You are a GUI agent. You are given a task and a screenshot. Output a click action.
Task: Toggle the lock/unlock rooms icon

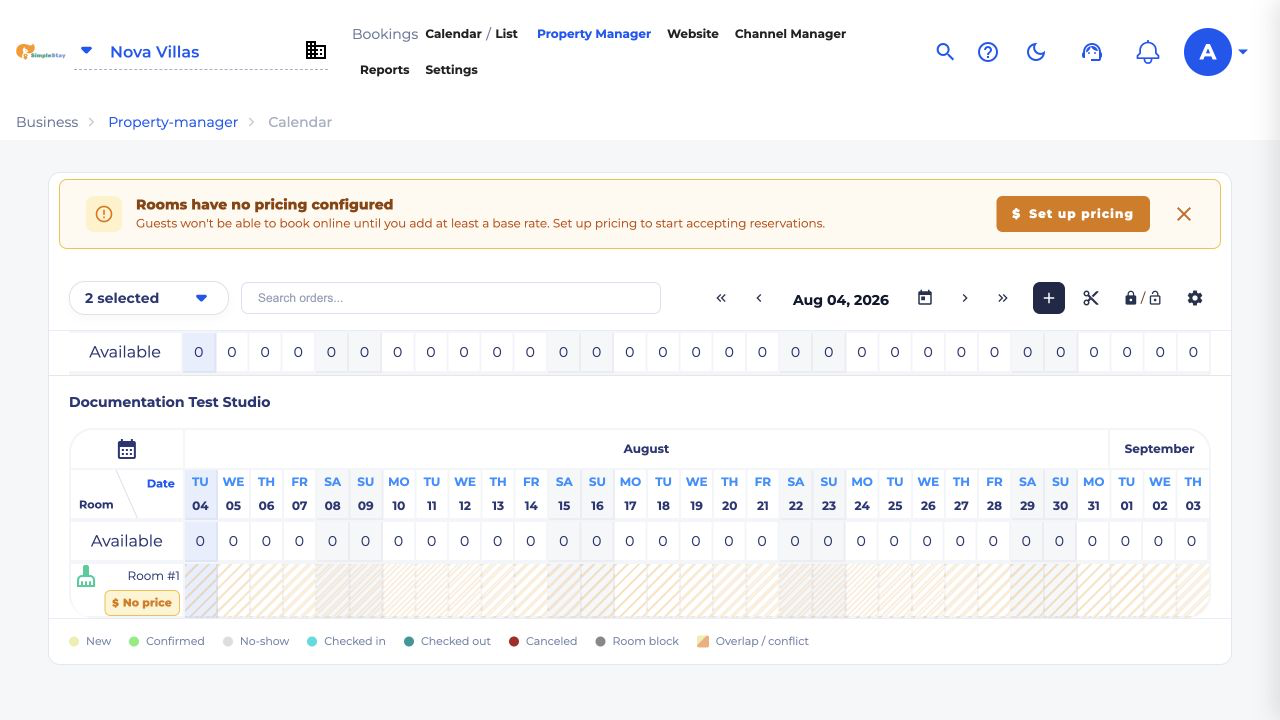click(x=1142, y=298)
